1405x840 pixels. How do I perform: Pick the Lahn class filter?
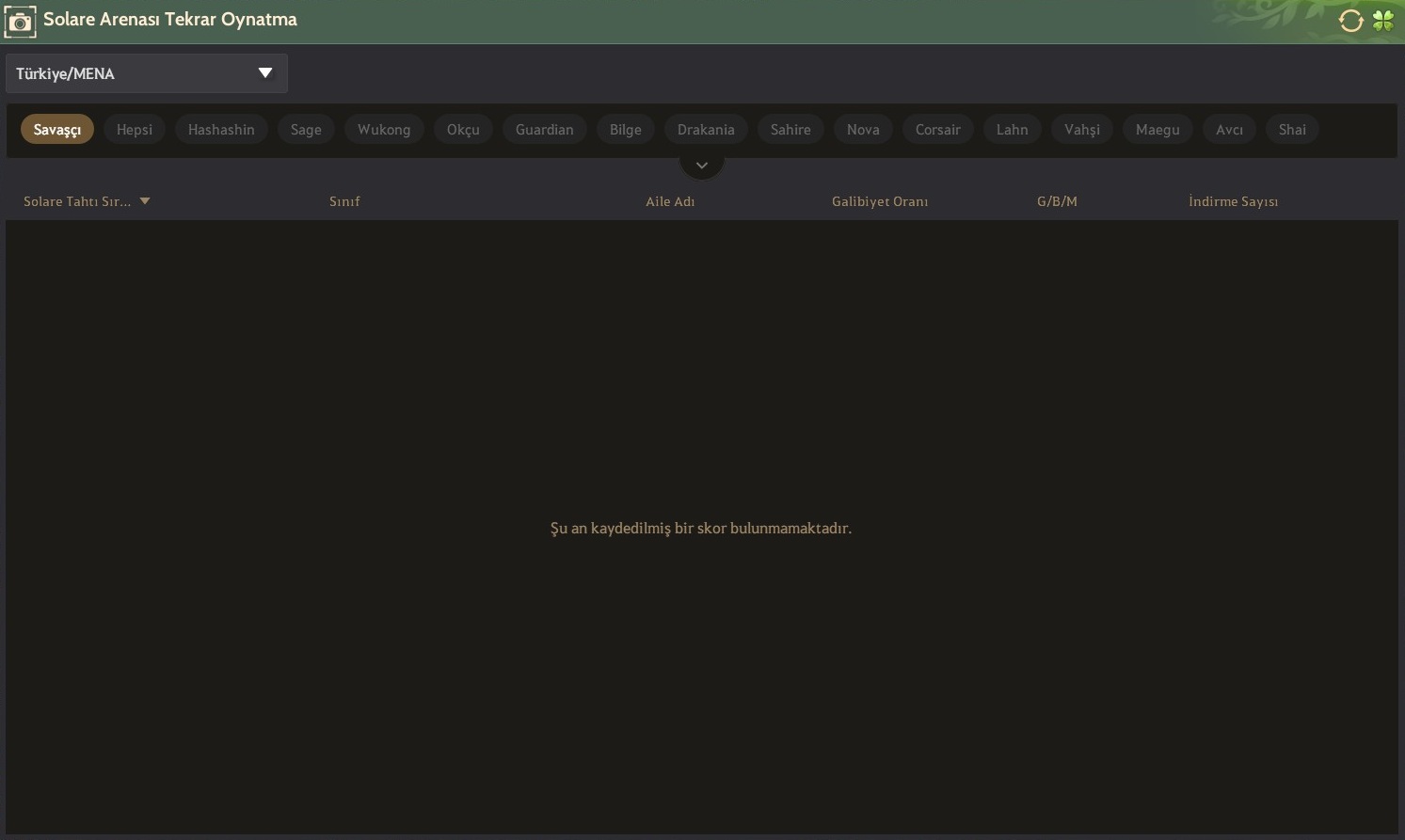coord(1013,130)
